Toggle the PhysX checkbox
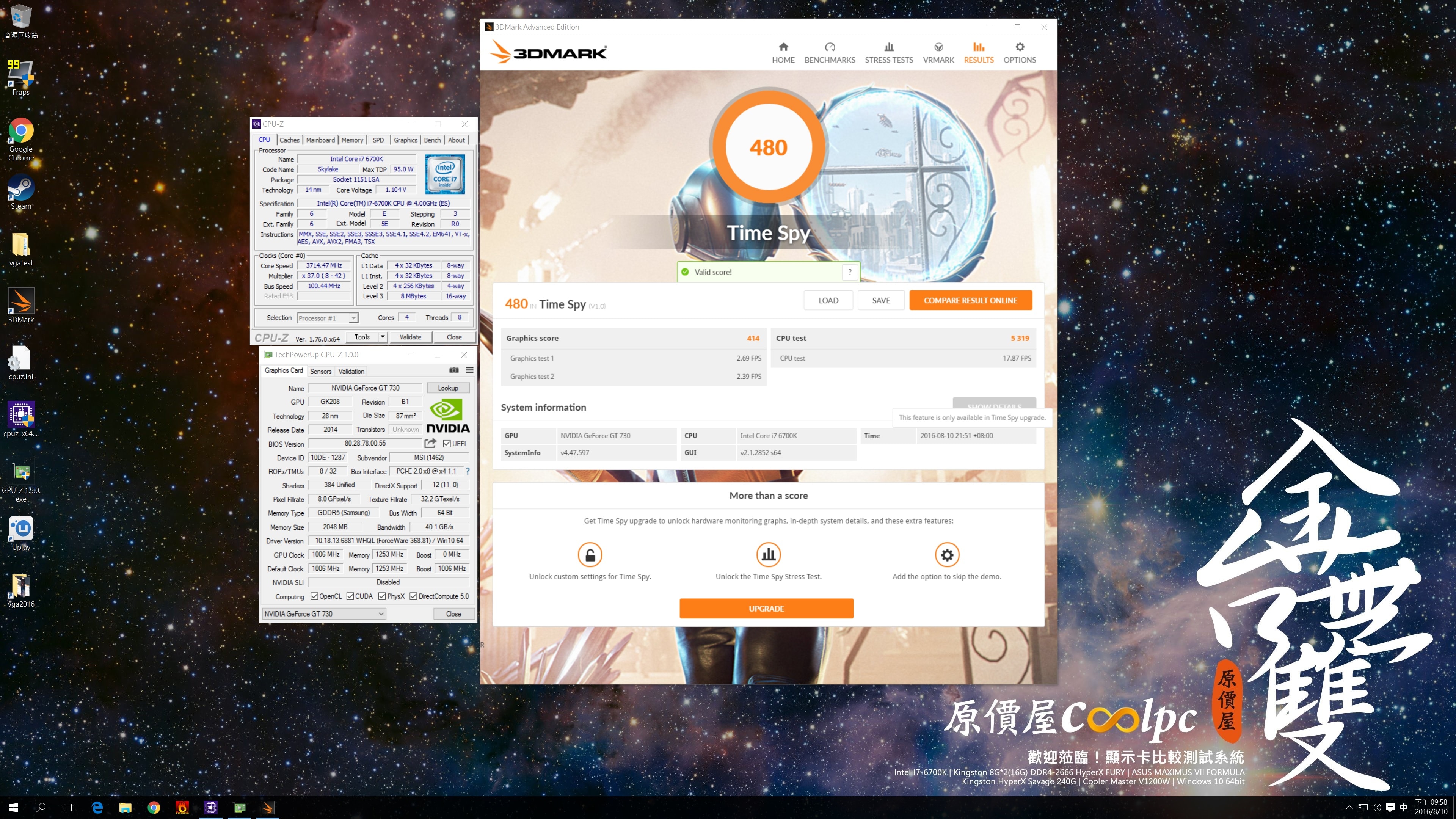 click(x=382, y=596)
